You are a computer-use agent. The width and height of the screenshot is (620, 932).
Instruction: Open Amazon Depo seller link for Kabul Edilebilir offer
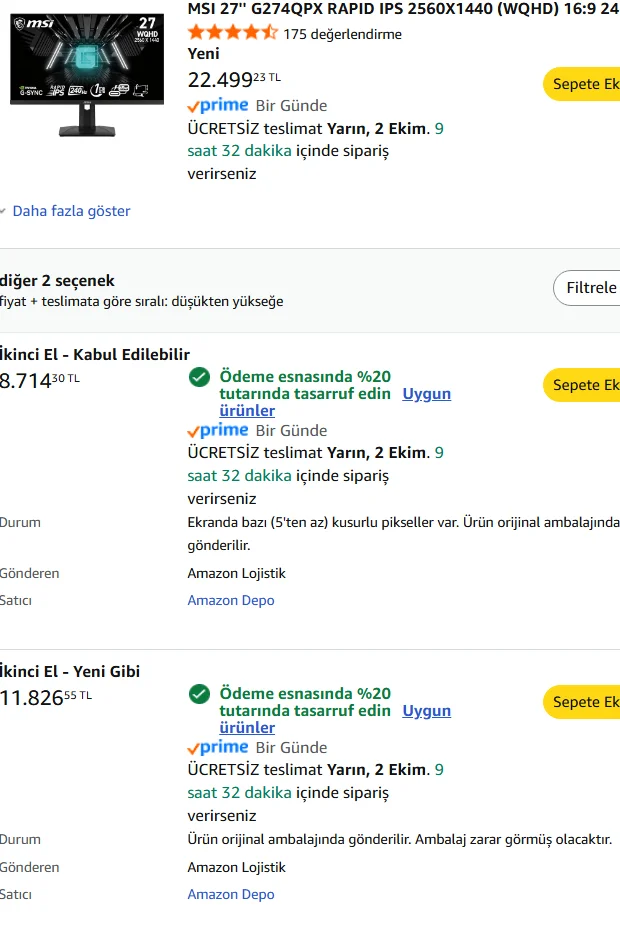coord(231,600)
